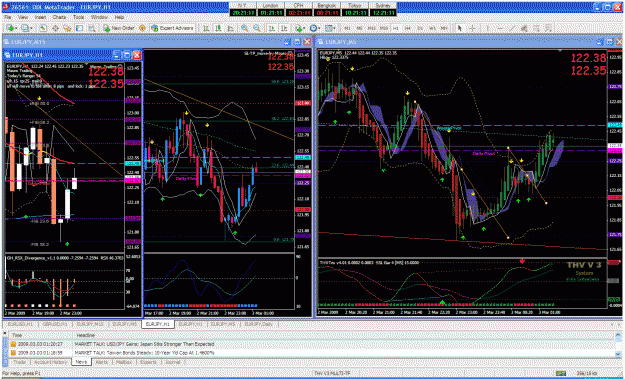Open the Alerts tab in Terminal

coord(102,362)
